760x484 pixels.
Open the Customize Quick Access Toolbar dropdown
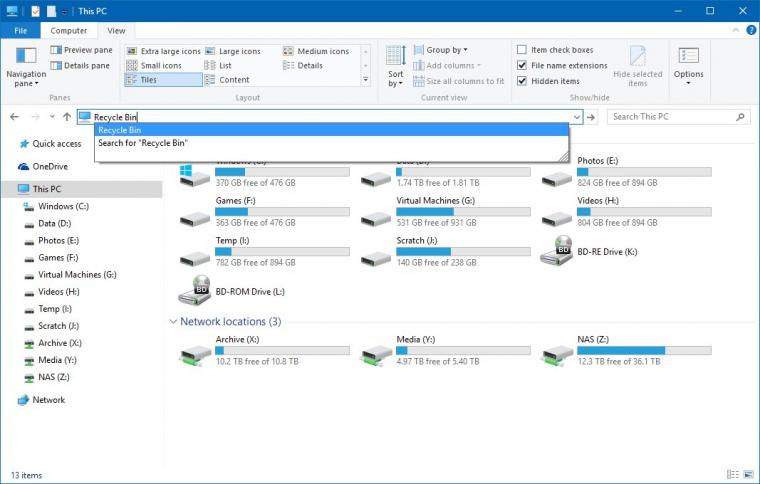tap(64, 11)
